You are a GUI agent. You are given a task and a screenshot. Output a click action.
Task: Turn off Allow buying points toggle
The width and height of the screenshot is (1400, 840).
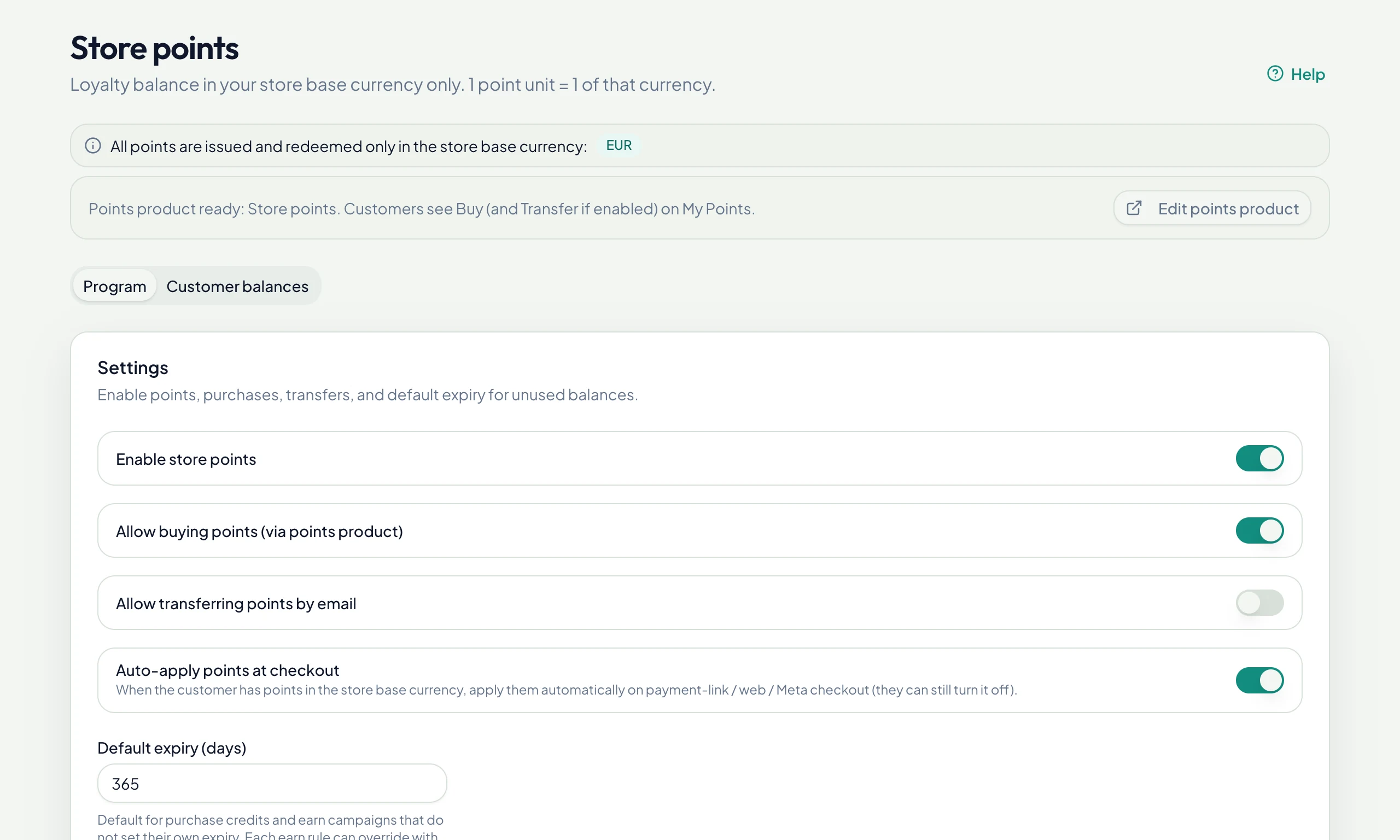click(x=1259, y=530)
